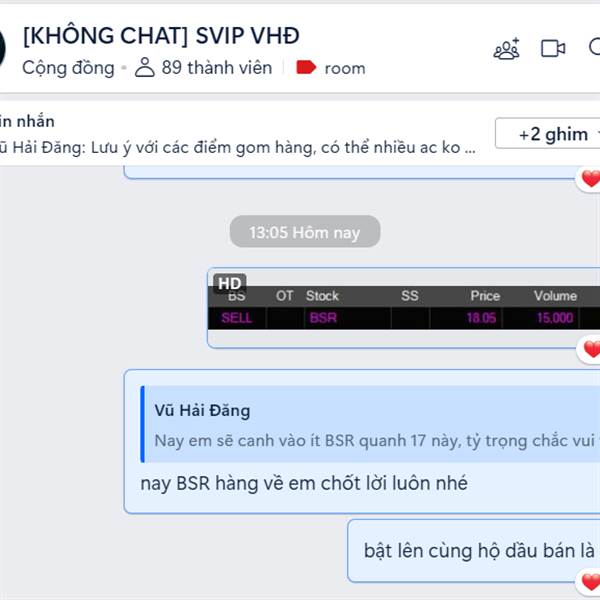Screen dimensions: 600x600
Task: Click heart reaction on top message
Action: 591,179
